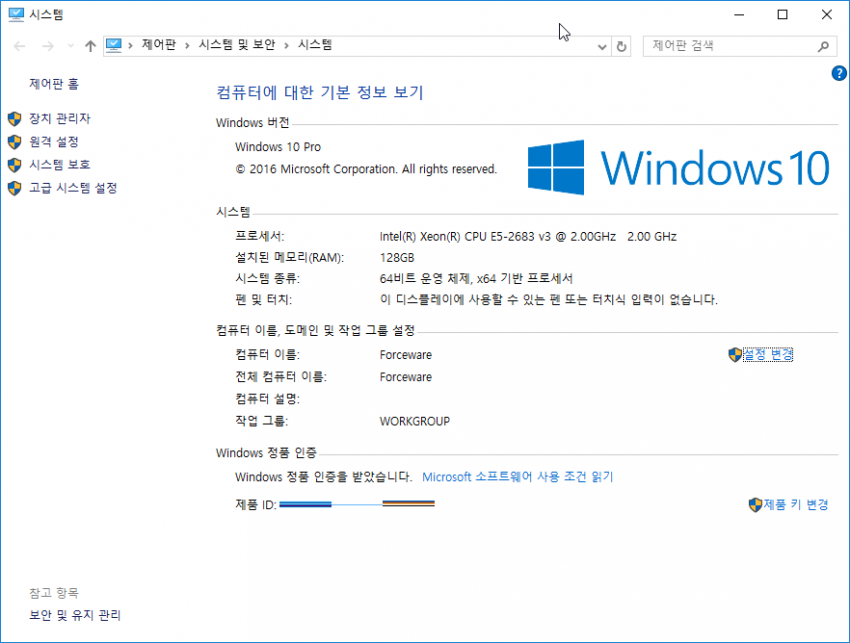Viewport: 850px width, 643px height.
Task: Select 제어판 in the breadcrumb path
Action: click(x=159, y=45)
